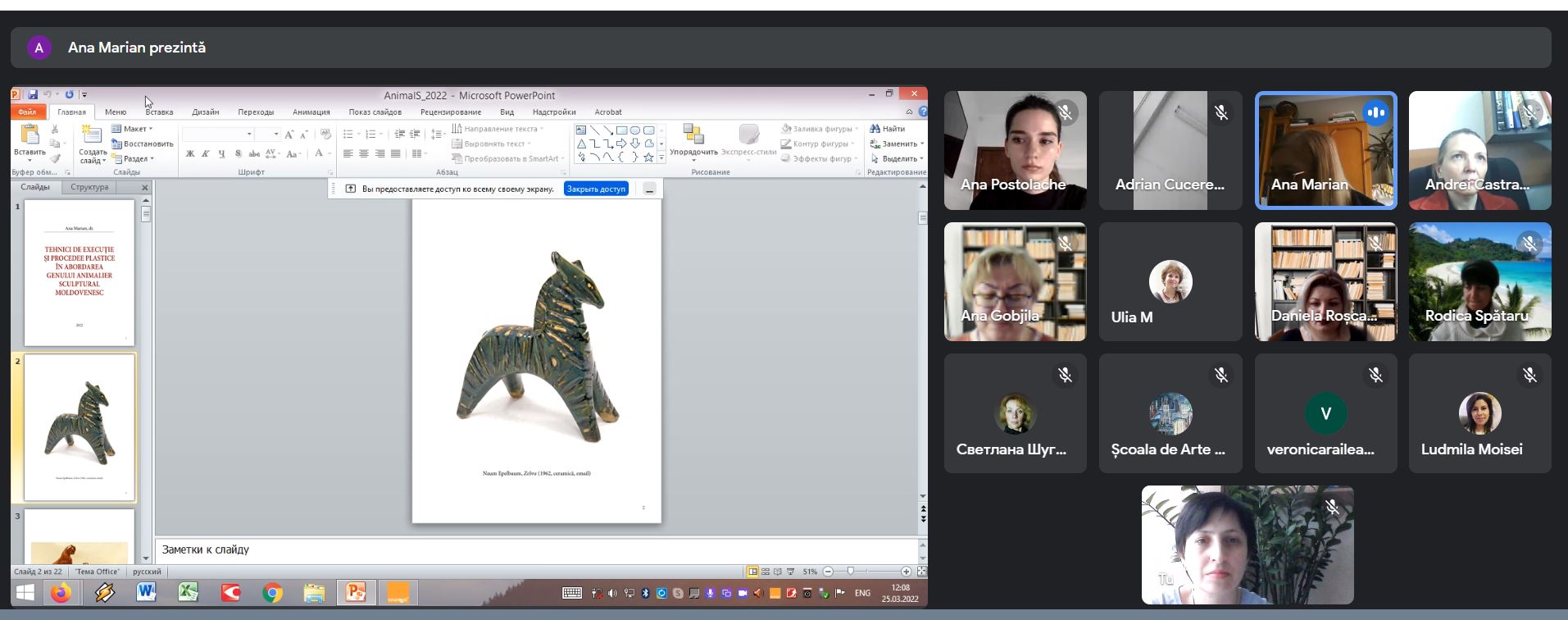Click the Закрыть доступ stop sharing button

coord(596,189)
